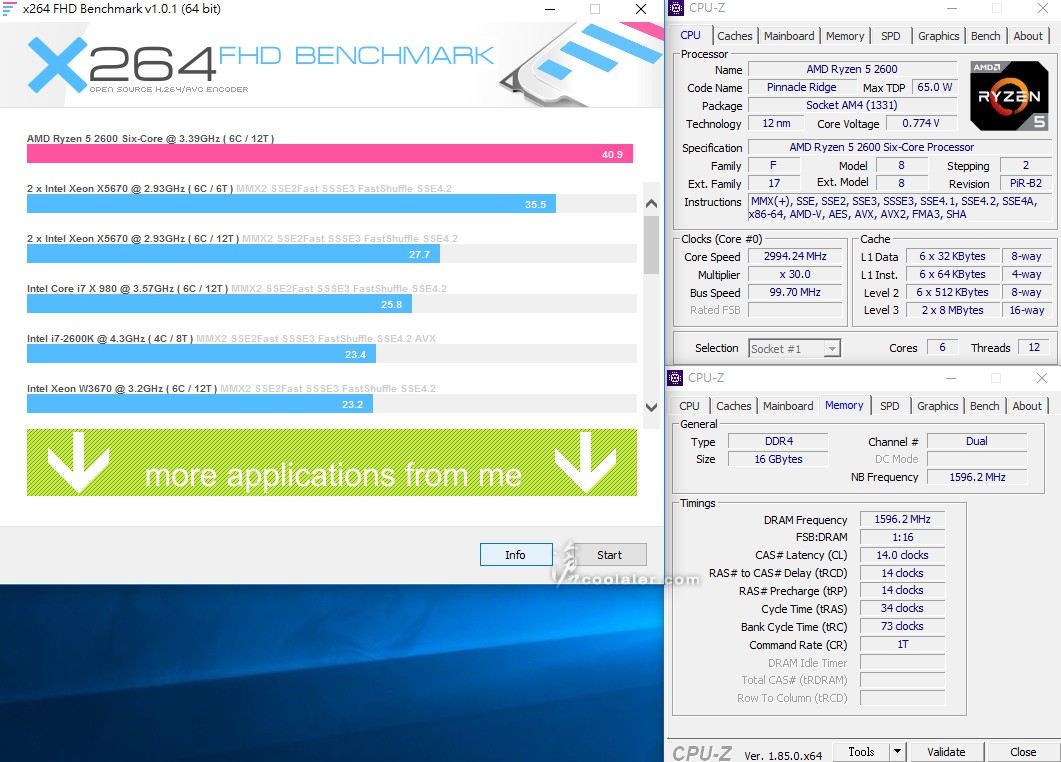Viewport: 1061px width, 762px height.
Task: Click the Level 2 cache value "6 x 512 KBytes"
Action: coord(952,292)
